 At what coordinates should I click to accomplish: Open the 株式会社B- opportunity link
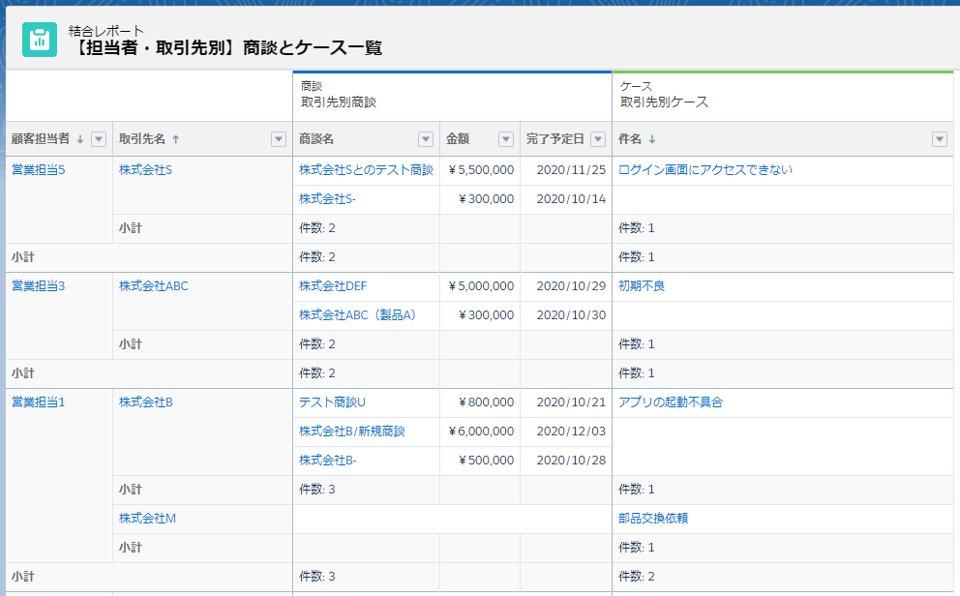tap(328, 461)
